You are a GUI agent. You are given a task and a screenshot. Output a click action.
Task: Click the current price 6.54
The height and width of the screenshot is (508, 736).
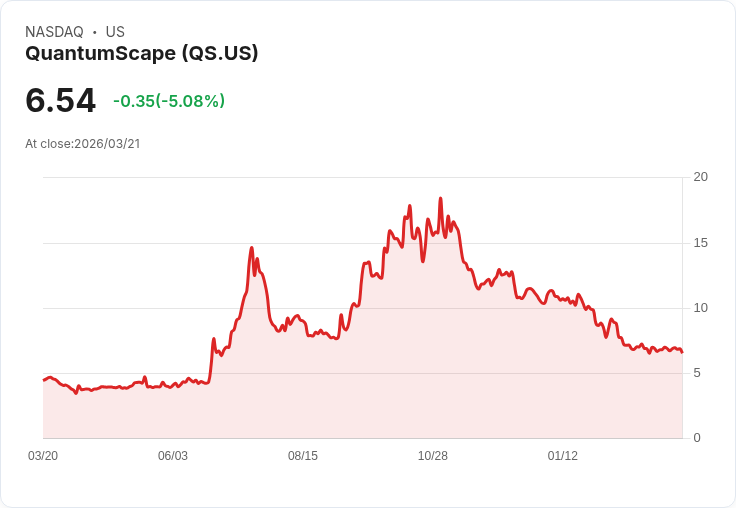(x=61, y=100)
